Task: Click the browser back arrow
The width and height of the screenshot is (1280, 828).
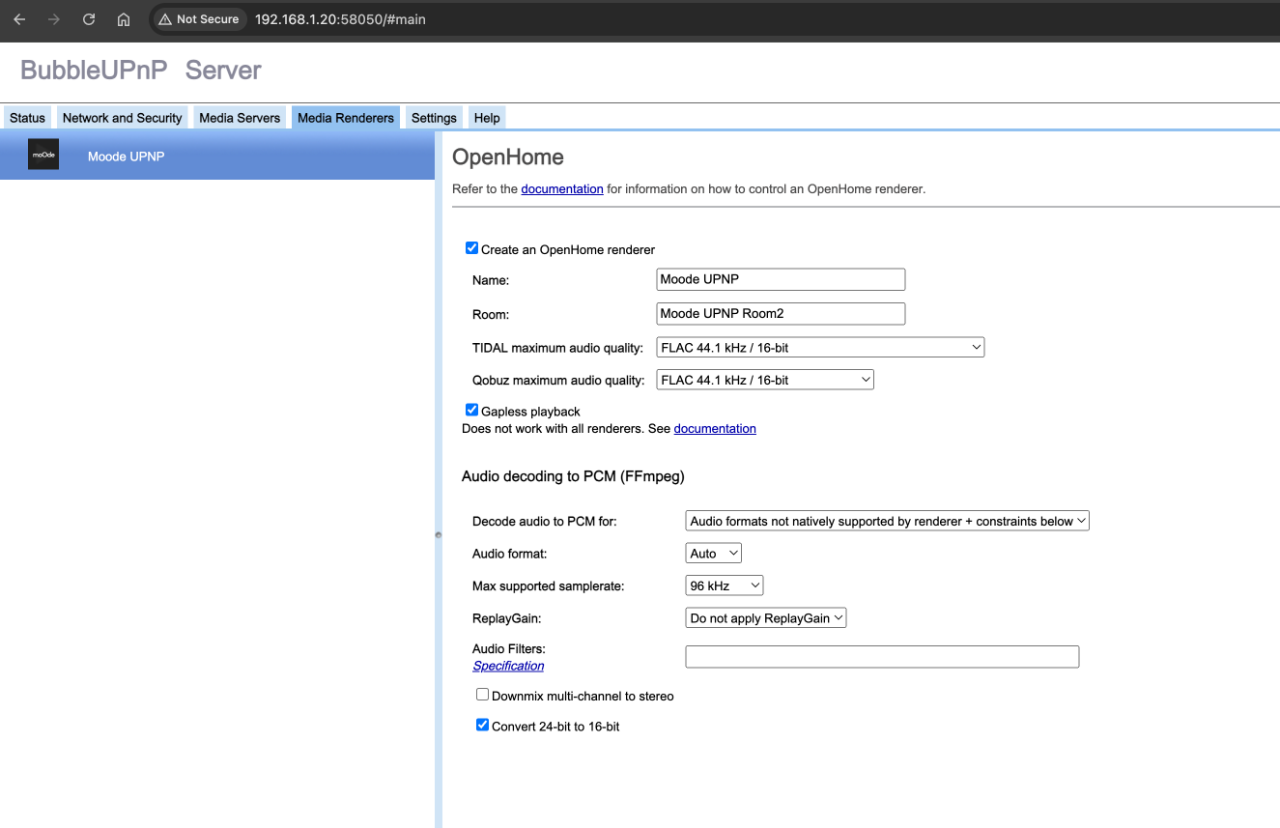Action: (19, 19)
